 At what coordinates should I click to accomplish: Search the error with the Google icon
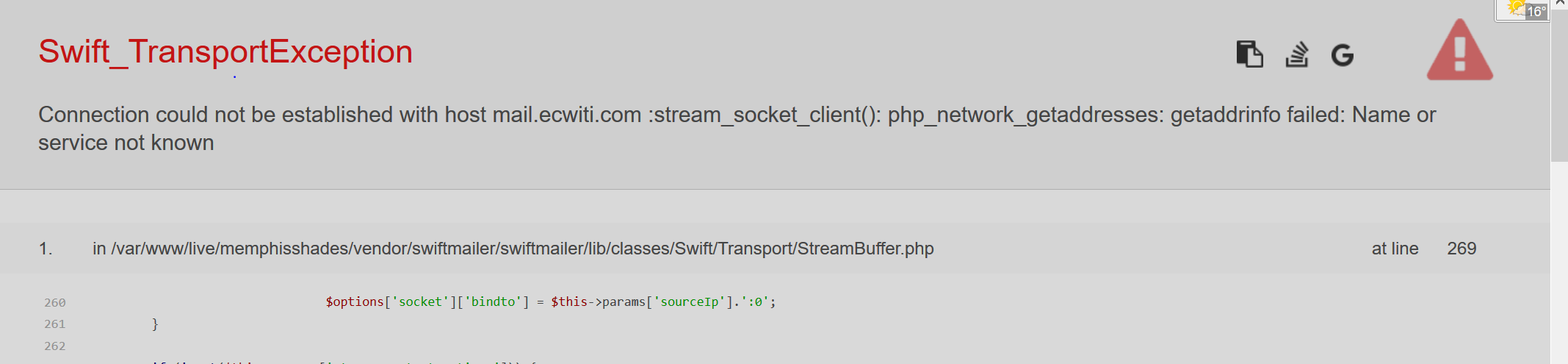tap(1343, 55)
